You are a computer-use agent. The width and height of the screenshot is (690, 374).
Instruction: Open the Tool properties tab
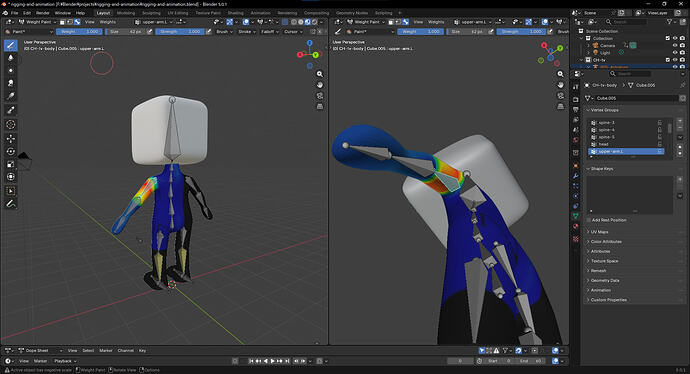pyautogui.click(x=576, y=87)
